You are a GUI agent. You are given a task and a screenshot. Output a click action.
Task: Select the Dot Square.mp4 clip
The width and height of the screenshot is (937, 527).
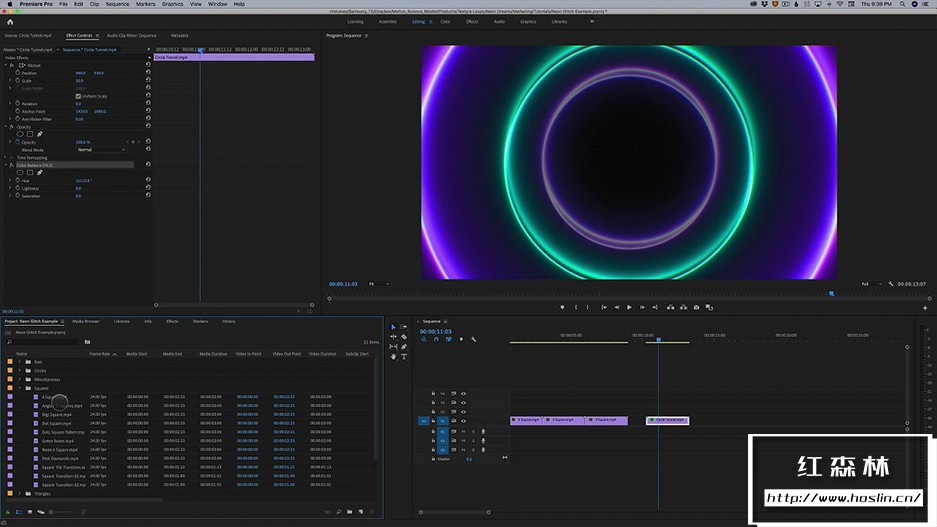click(x=56, y=423)
